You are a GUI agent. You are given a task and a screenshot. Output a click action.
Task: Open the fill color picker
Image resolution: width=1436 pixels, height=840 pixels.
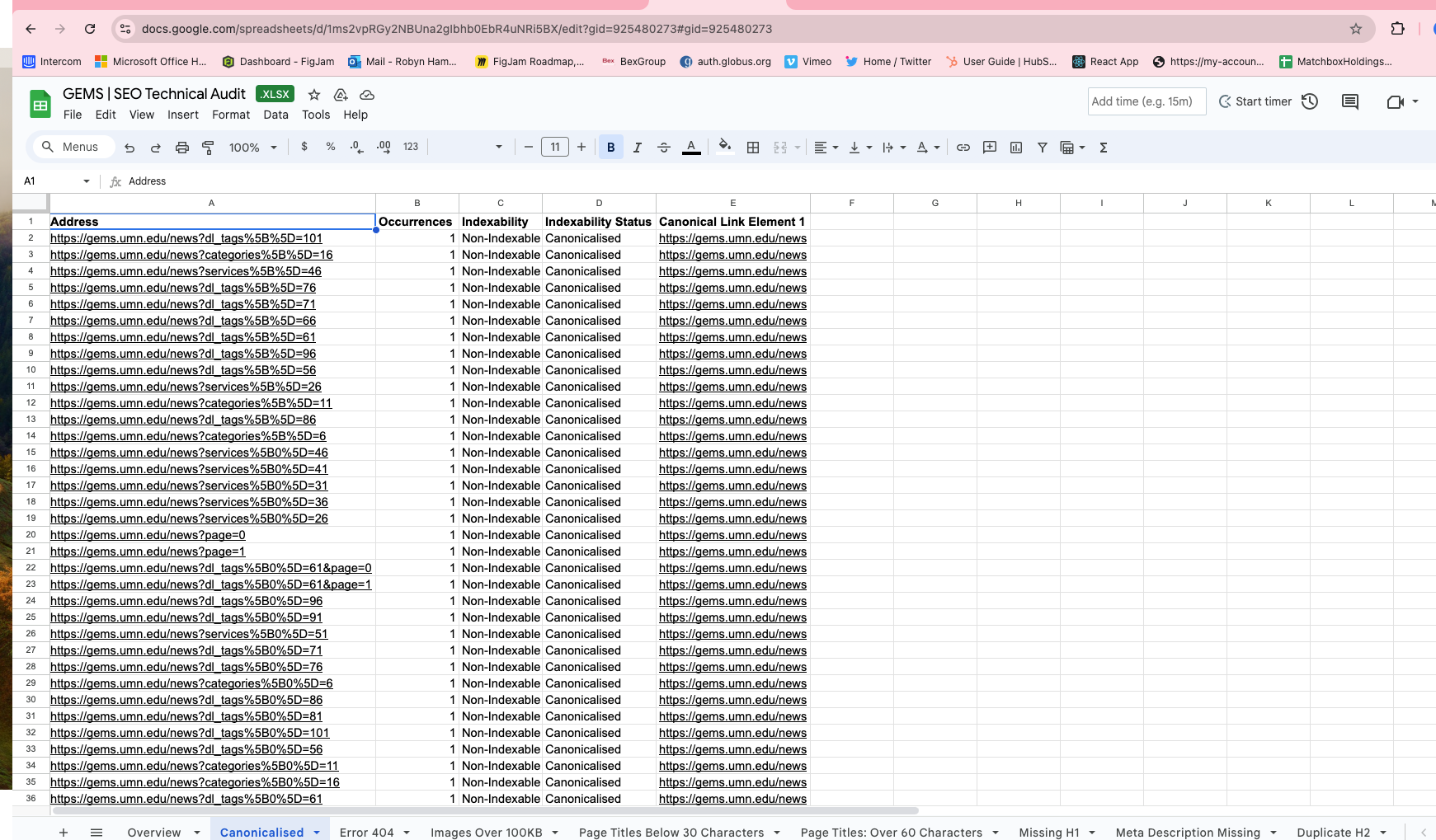(x=724, y=148)
